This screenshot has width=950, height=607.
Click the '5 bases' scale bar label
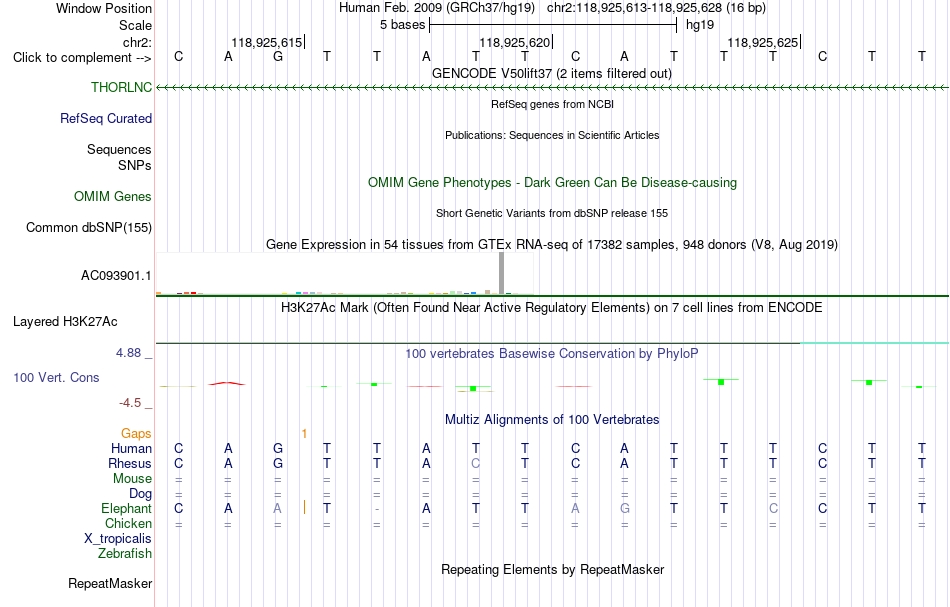[x=402, y=25]
